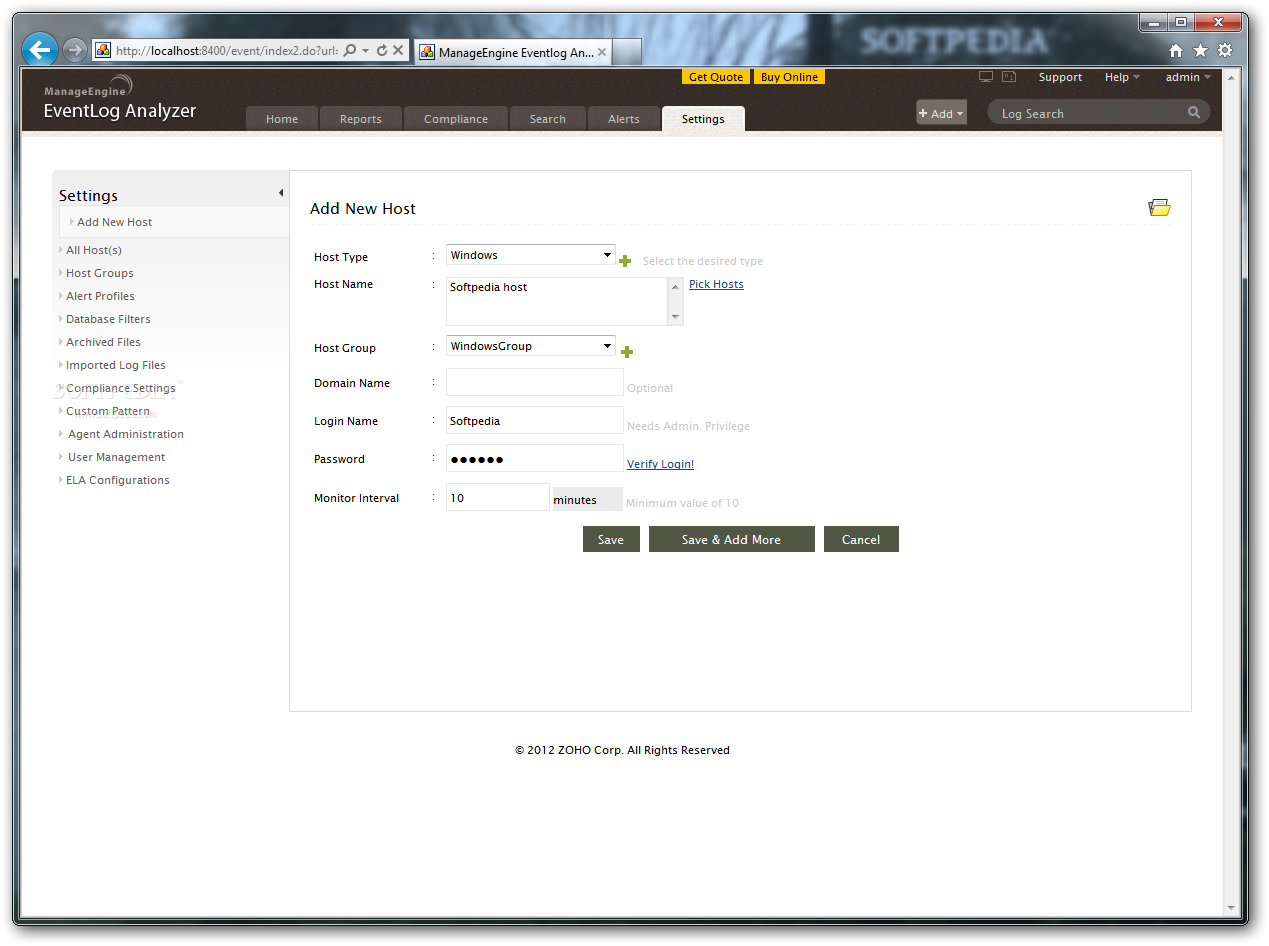This screenshot has width=1269, height=946.
Task: Open Imported Log Files in sidebar
Action: click(x=115, y=365)
